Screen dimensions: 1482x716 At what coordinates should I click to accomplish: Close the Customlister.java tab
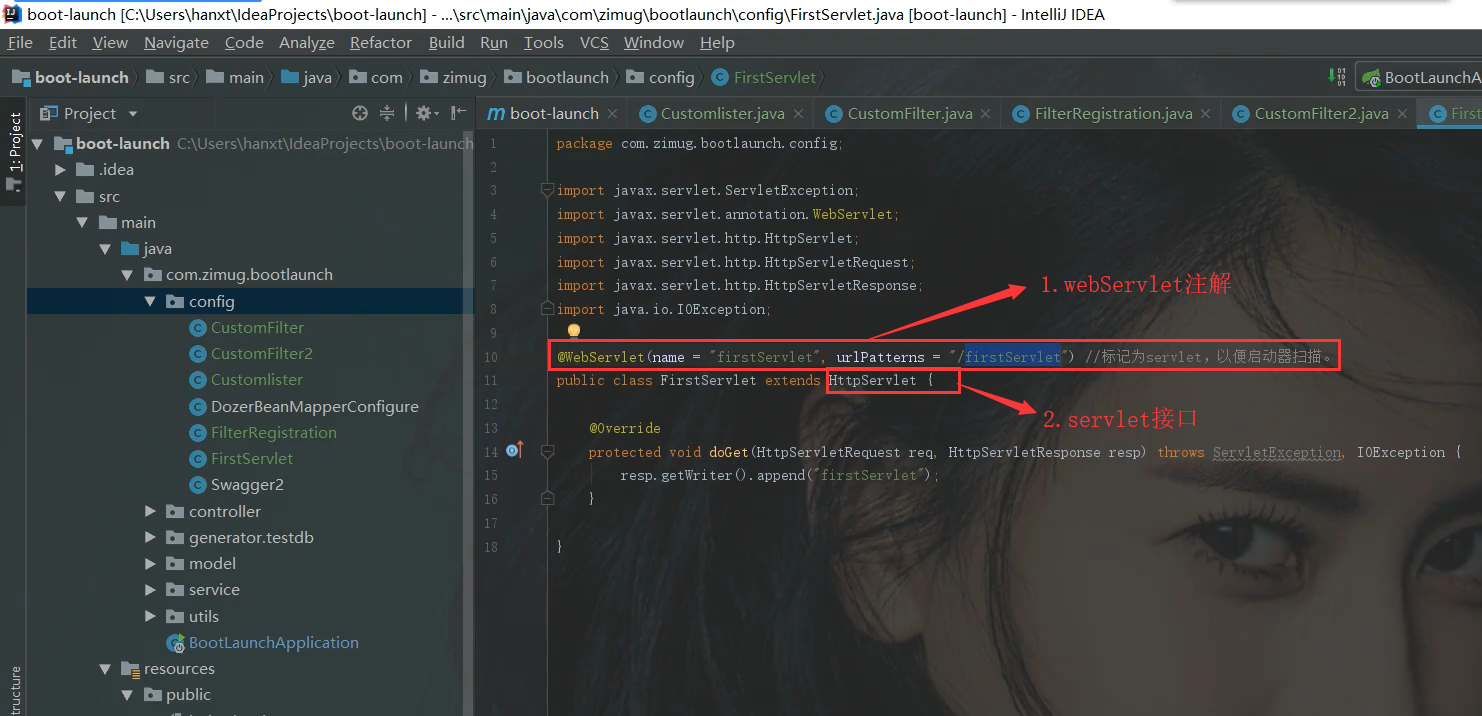800,114
